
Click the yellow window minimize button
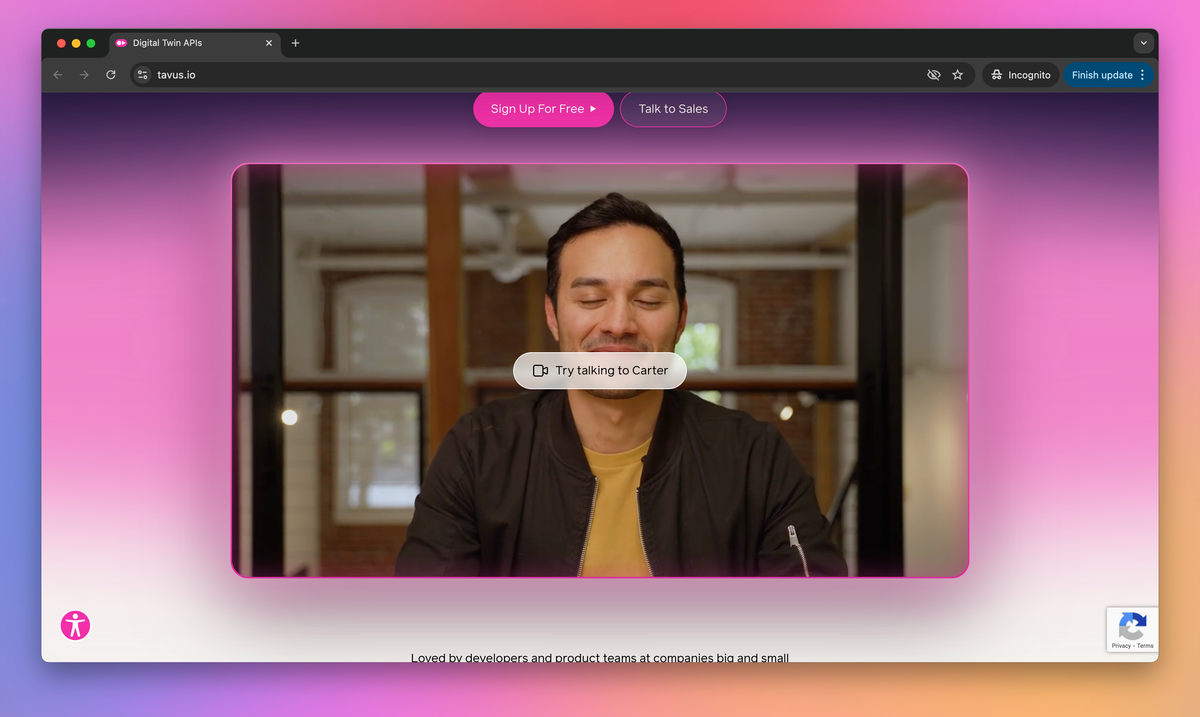tap(76, 43)
